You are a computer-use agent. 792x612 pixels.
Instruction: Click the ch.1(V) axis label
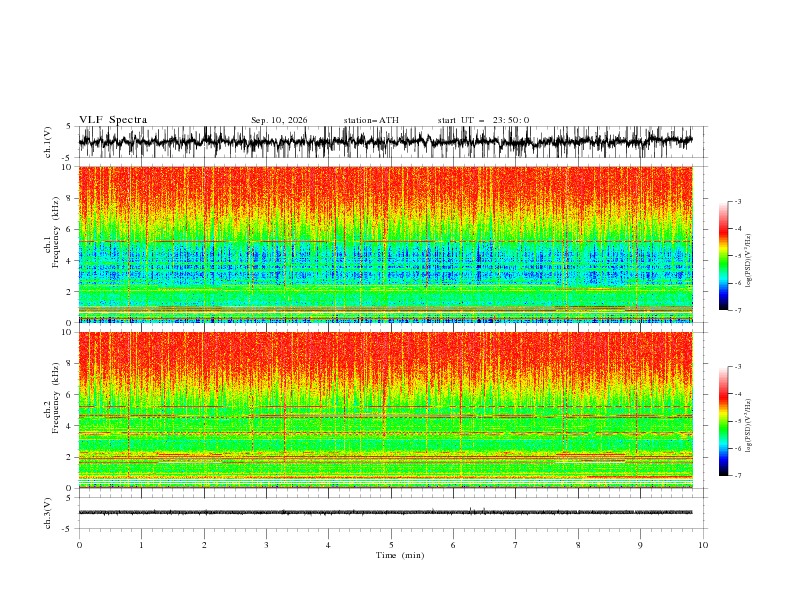[48, 142]
